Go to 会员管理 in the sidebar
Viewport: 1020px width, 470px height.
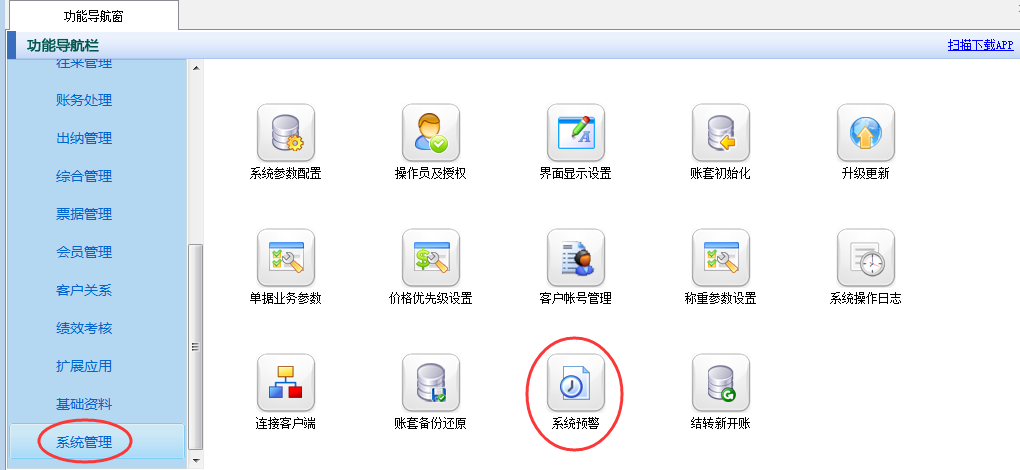84,252
